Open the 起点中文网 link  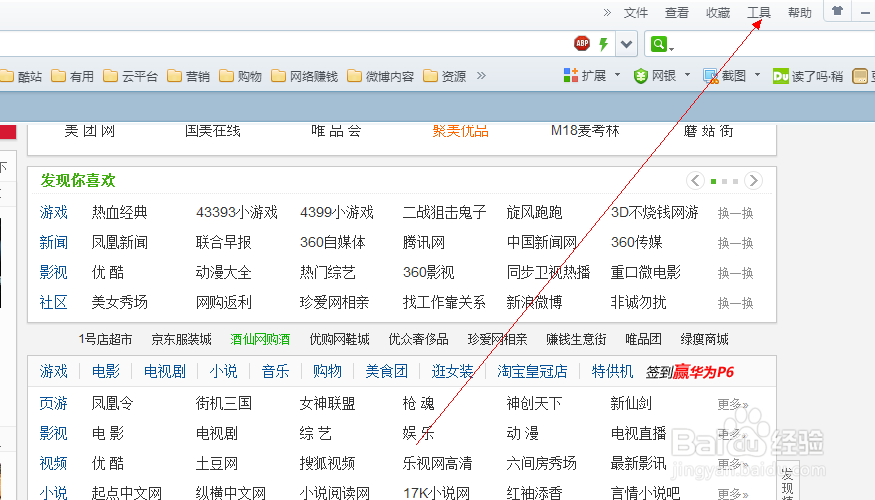coord(127,493)
